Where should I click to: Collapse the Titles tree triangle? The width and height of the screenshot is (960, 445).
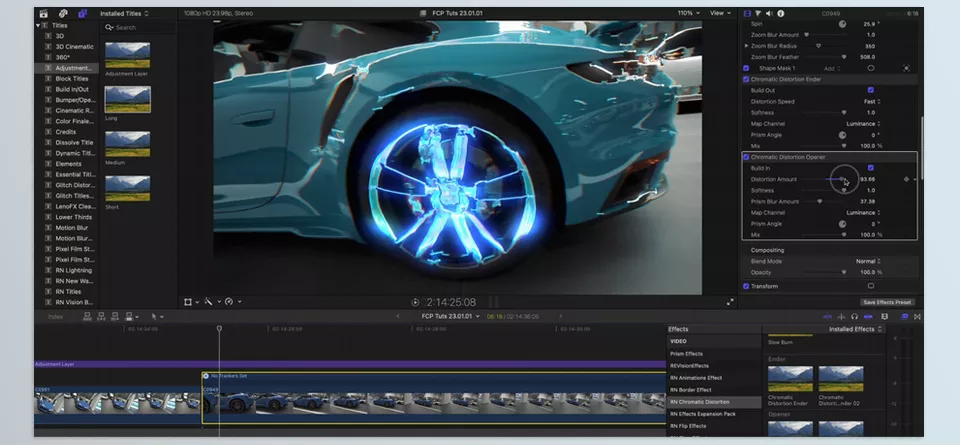pos(38,25)
